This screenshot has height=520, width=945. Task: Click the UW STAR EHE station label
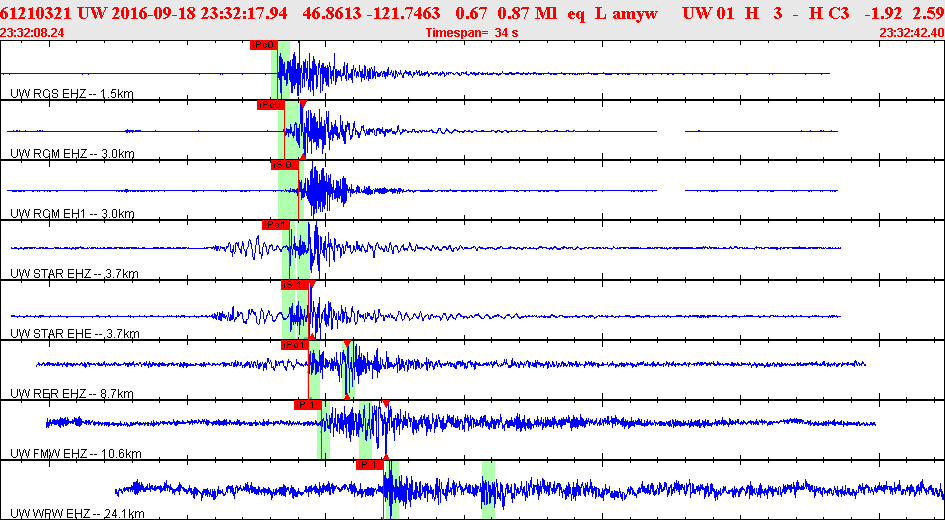click(x=74, y=334)
